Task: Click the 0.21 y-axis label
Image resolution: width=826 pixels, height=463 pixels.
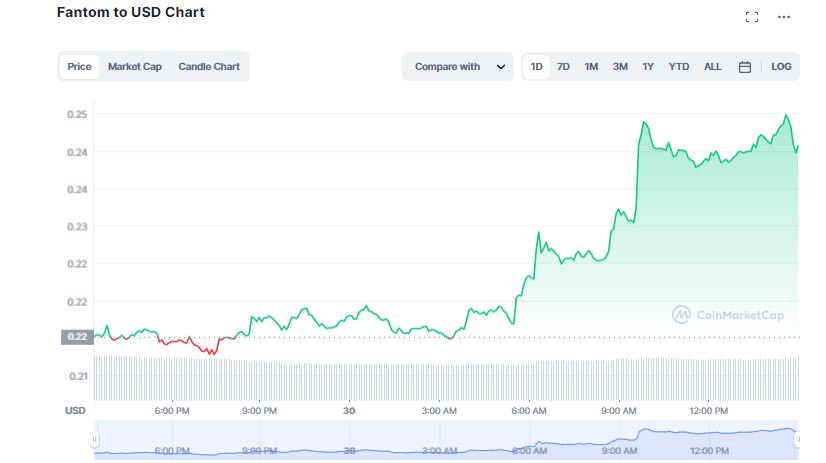Action: 78,376
